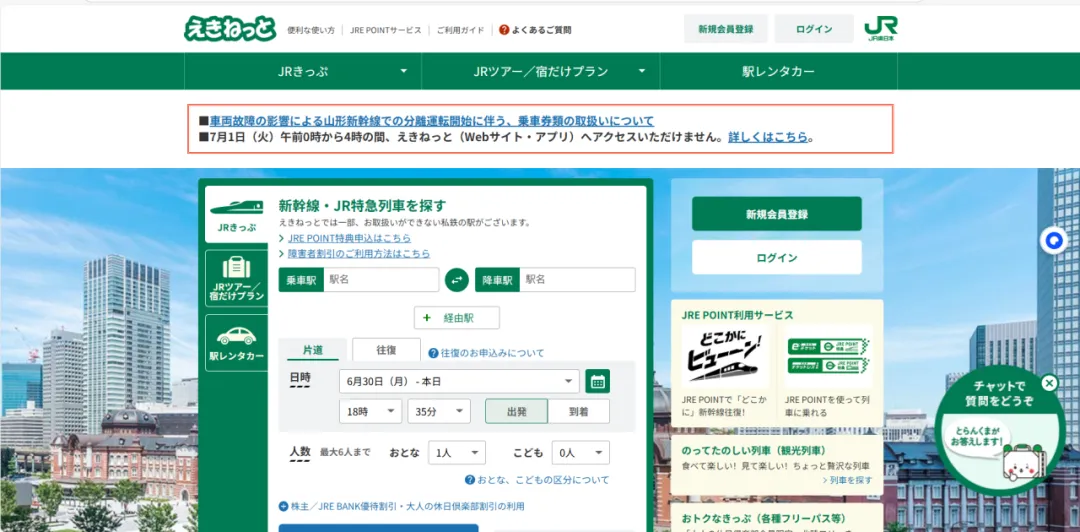Screen dimensions: 1080x532
Task: Switch to the 往復 round-trip tab
Action: tap(386, 349)
